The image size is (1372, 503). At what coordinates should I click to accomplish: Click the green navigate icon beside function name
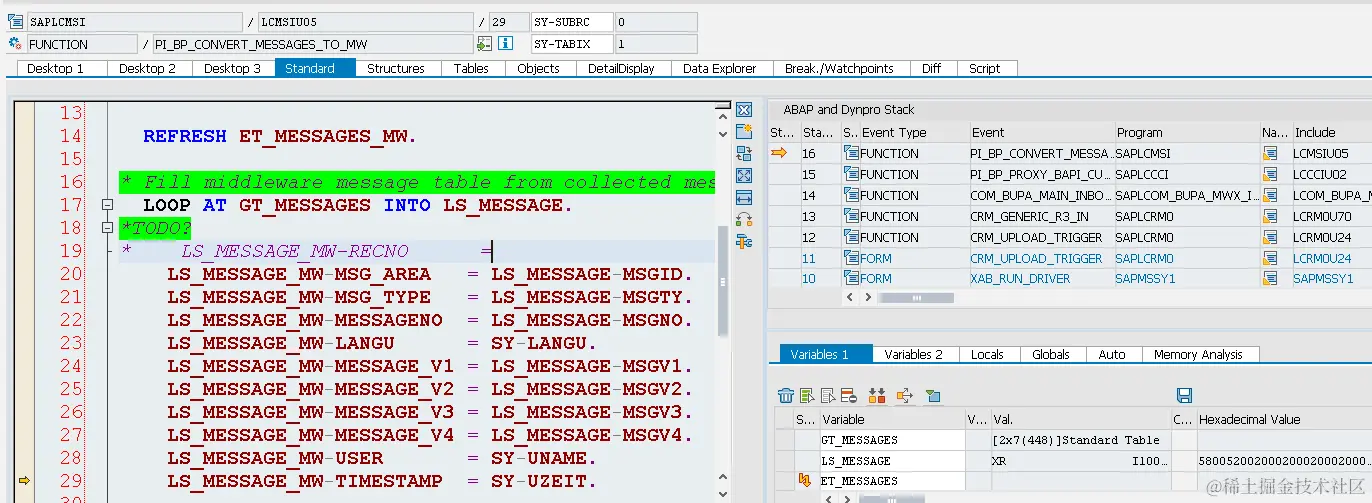click(485, 44)
